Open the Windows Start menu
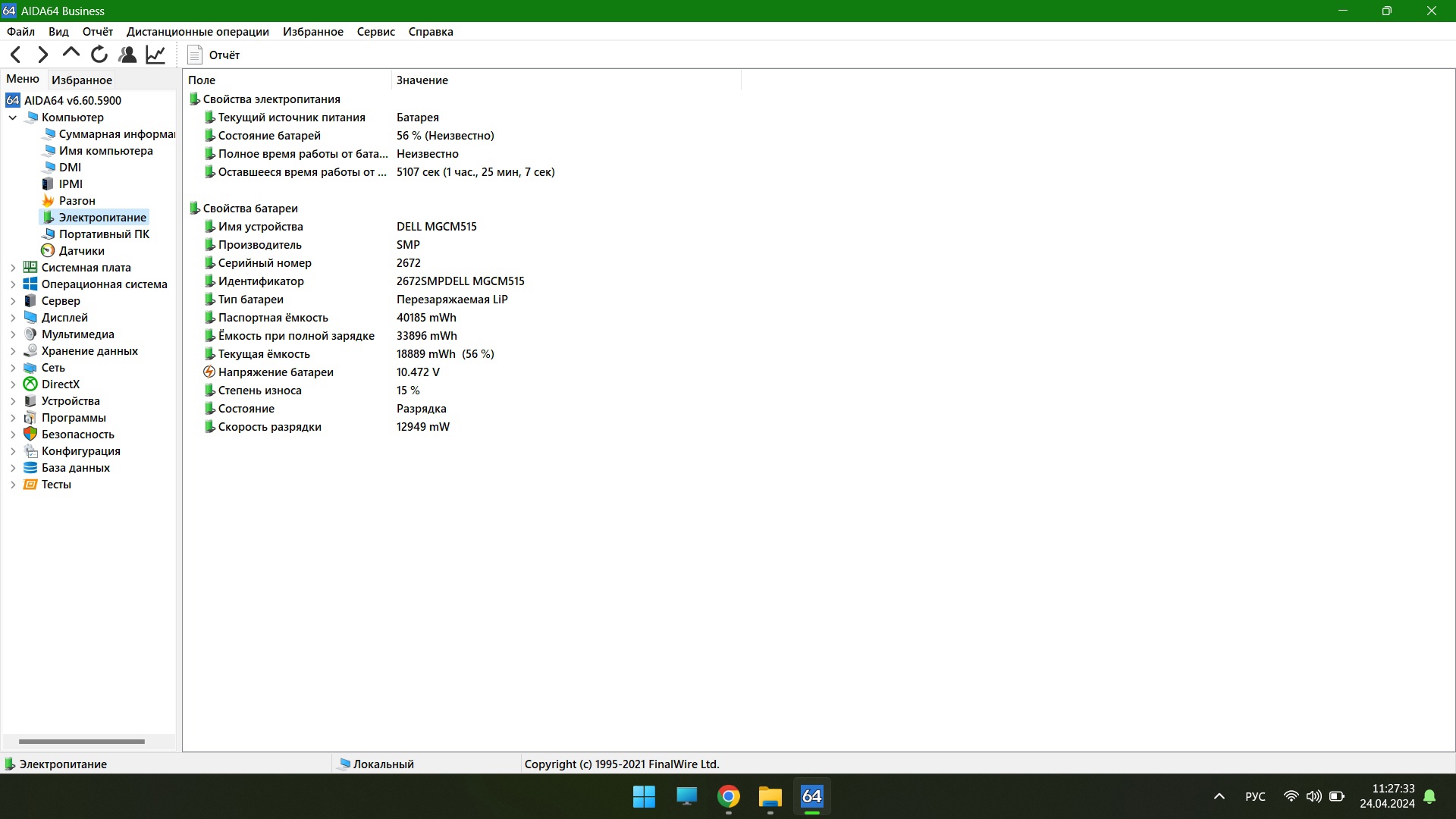 644,797
